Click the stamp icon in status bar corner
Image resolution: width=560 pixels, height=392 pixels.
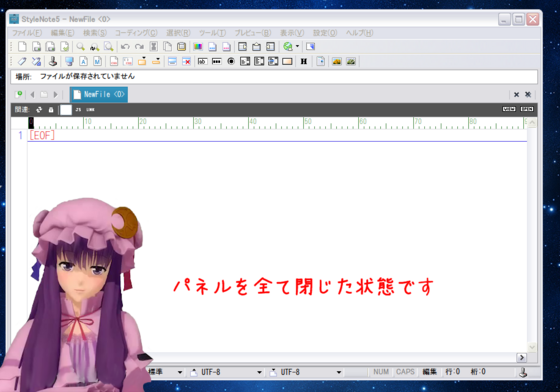click(x=523, y=372)
